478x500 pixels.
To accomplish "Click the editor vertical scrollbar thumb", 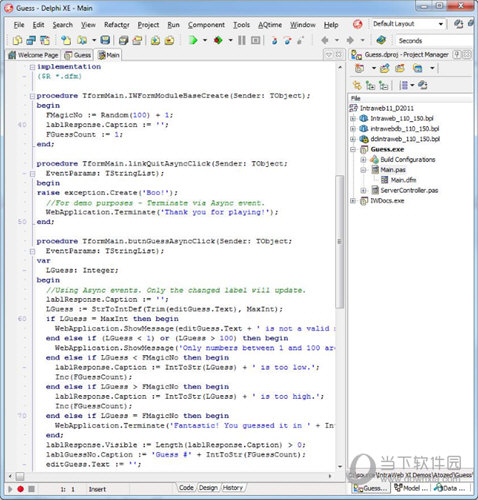I will (339, 241).
